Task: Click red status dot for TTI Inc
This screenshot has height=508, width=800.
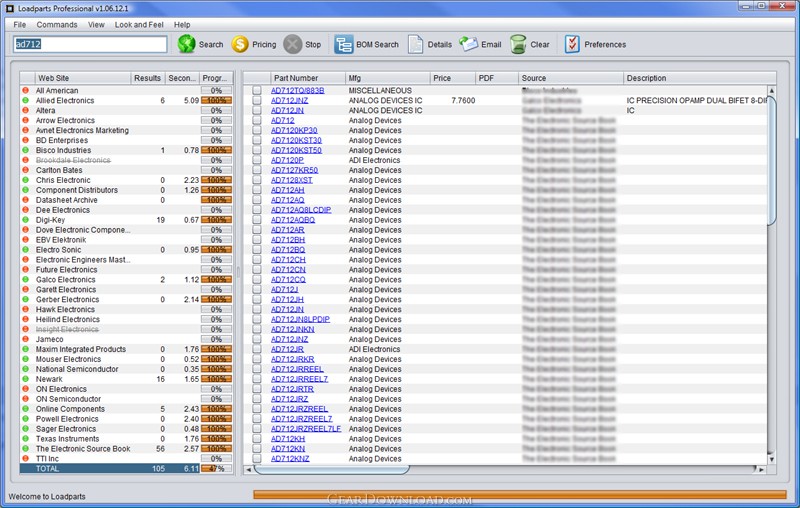Action: (26, 459)
